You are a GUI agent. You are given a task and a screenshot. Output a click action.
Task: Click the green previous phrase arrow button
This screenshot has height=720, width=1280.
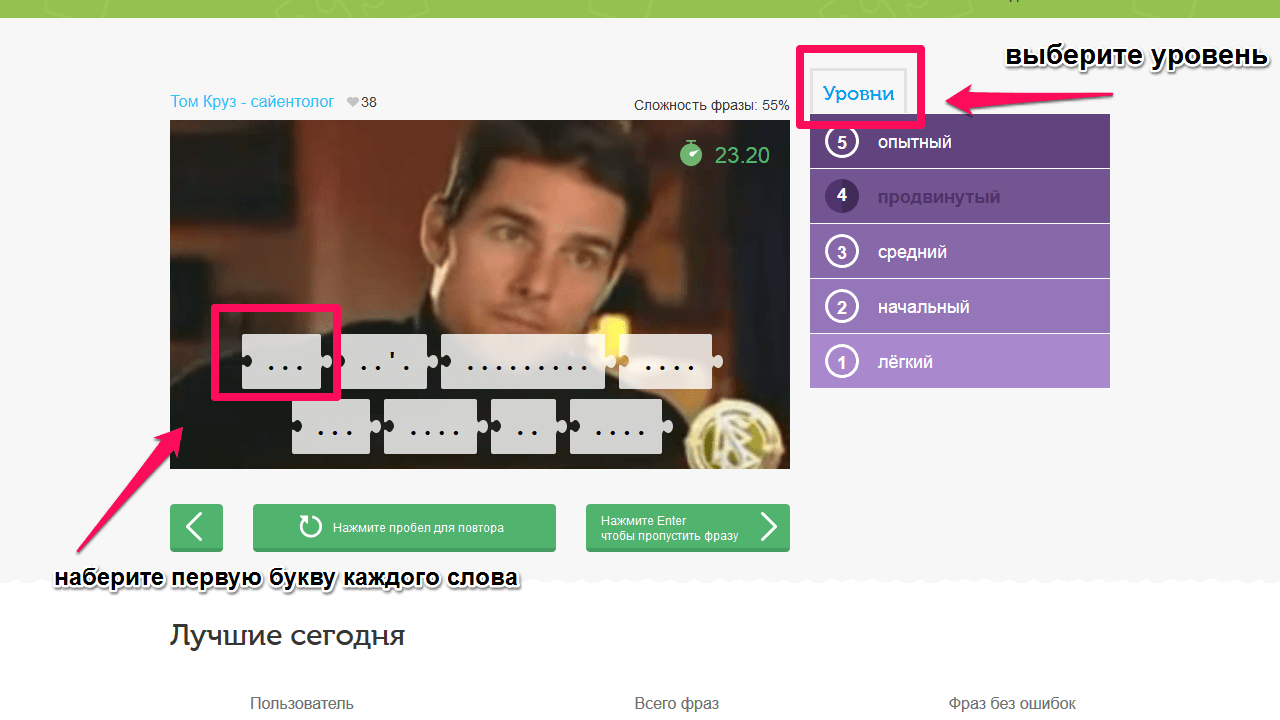pyautogui.click(x=196, y=527)
